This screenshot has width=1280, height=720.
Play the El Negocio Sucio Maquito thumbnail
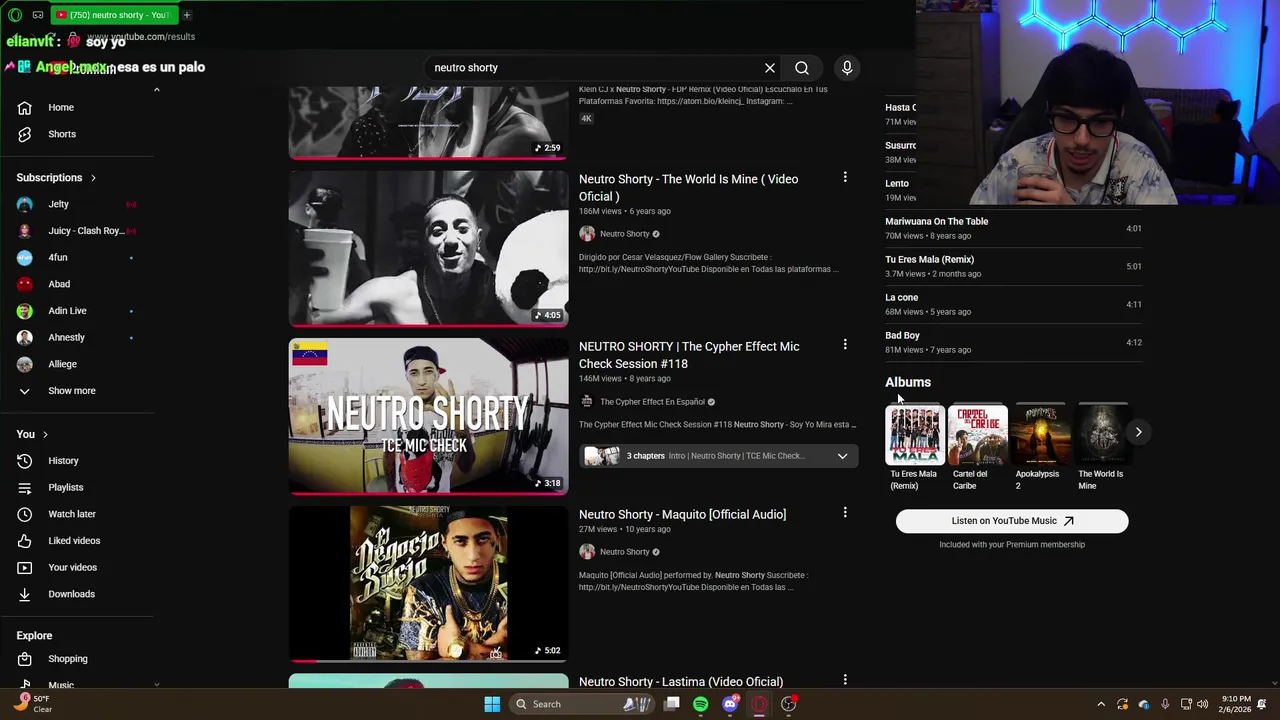coord(428,584)
